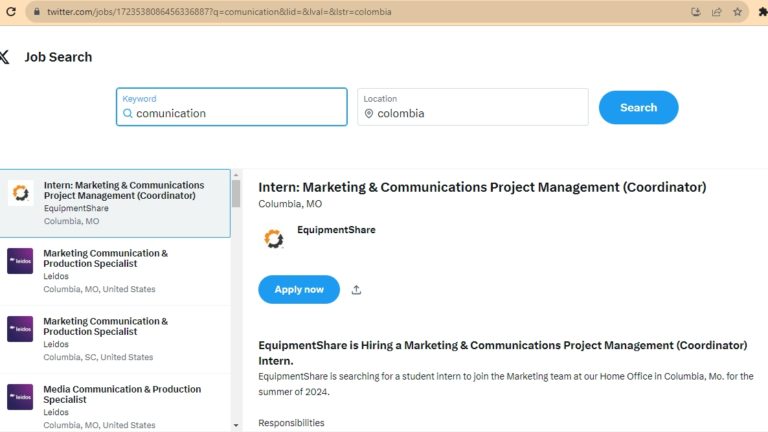
Task: Click the Leidos logo of the Media Communication listing
Action: [x=20, y=397]
